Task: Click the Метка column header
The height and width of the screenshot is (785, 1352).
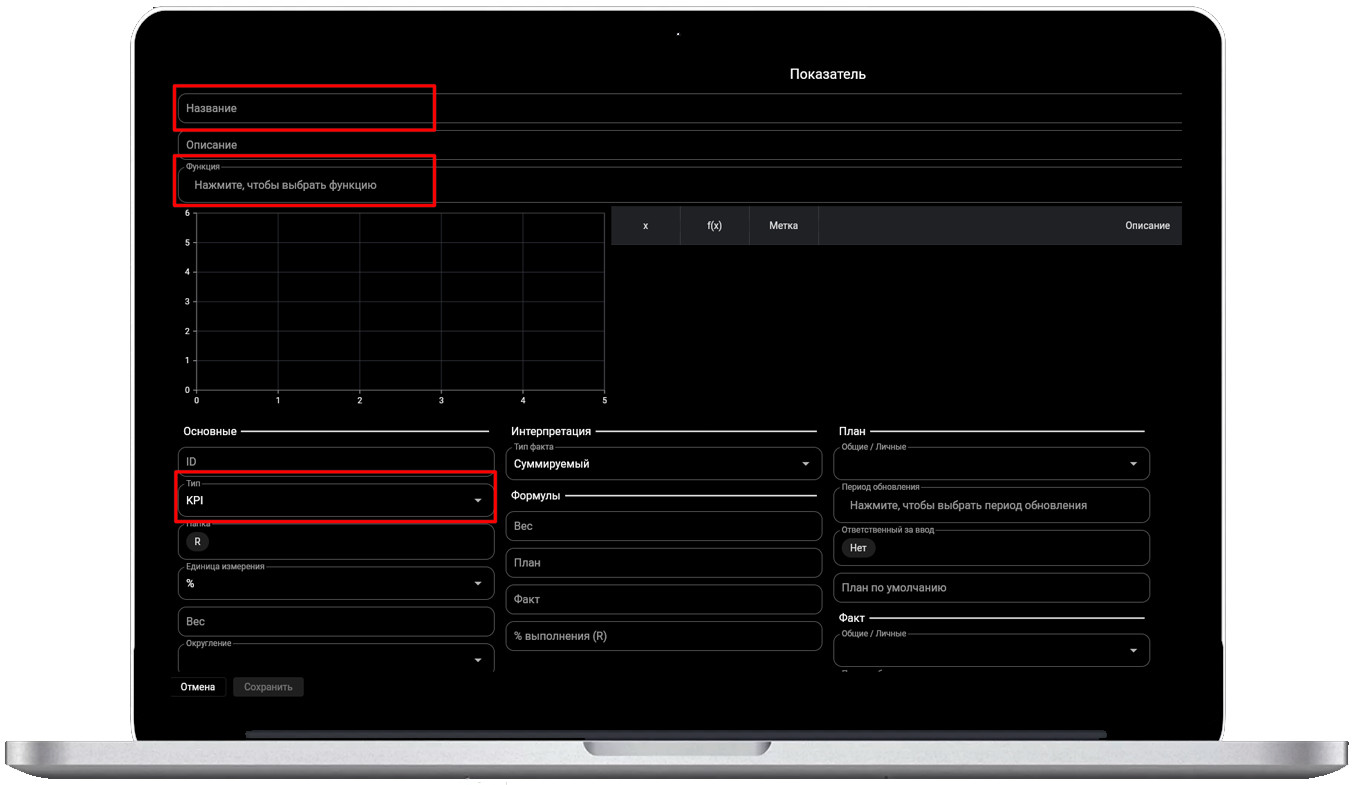Action: click(783, 226)
